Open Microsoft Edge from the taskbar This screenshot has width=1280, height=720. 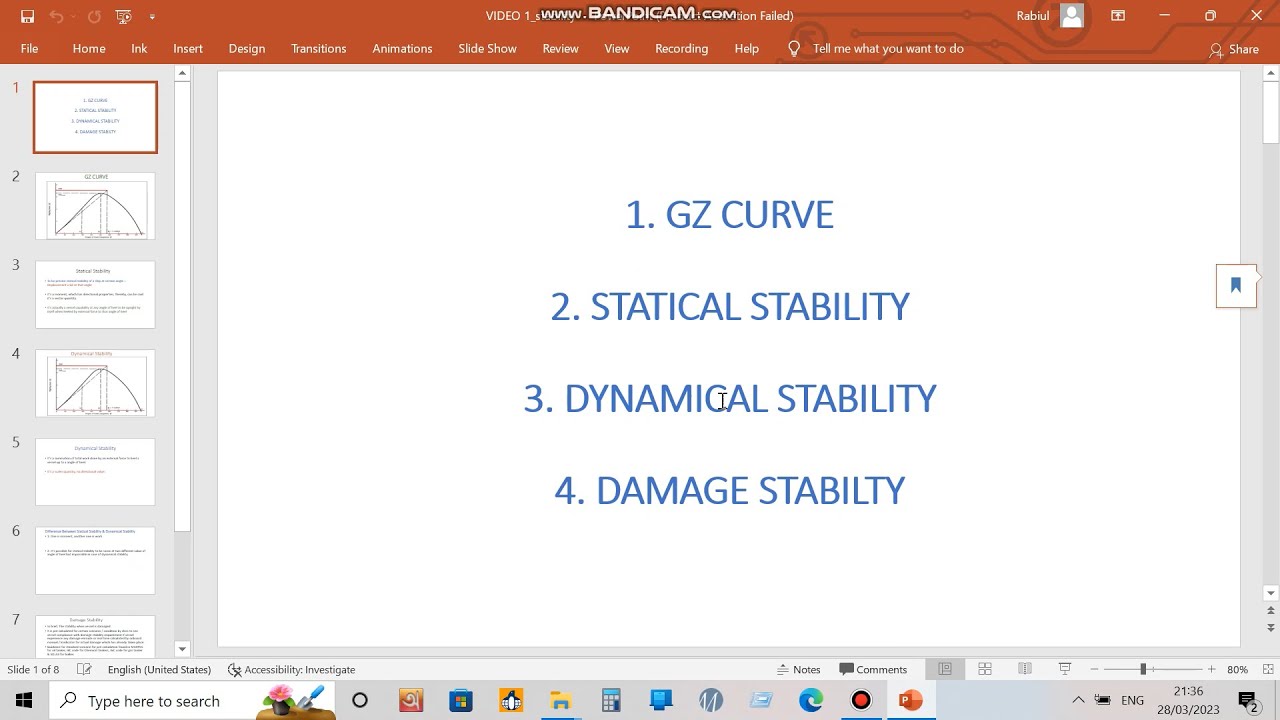811,700
